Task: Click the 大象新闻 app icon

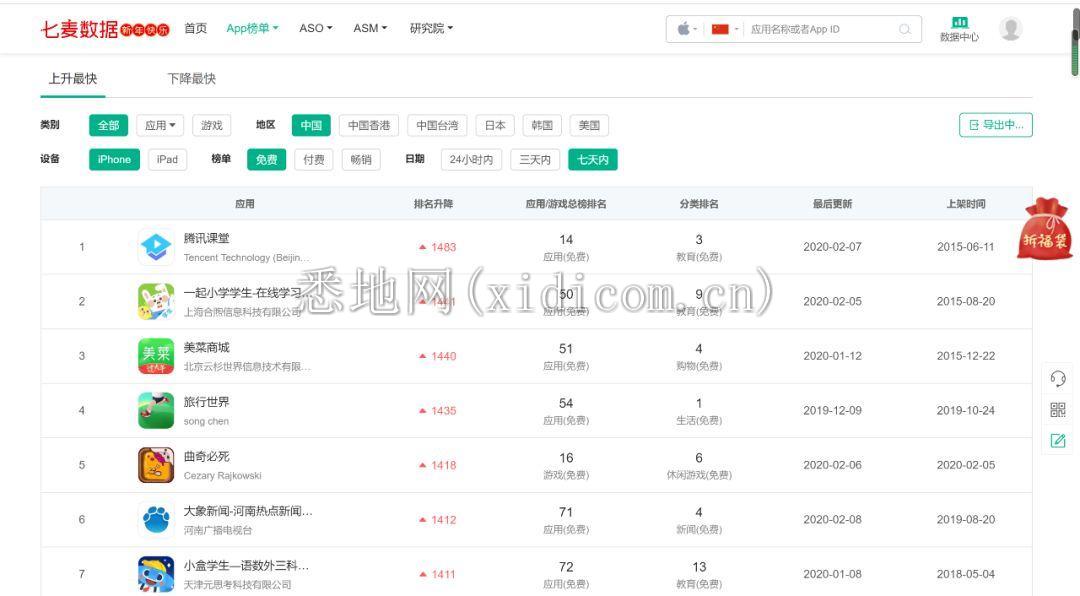Action: click(156, 520)
